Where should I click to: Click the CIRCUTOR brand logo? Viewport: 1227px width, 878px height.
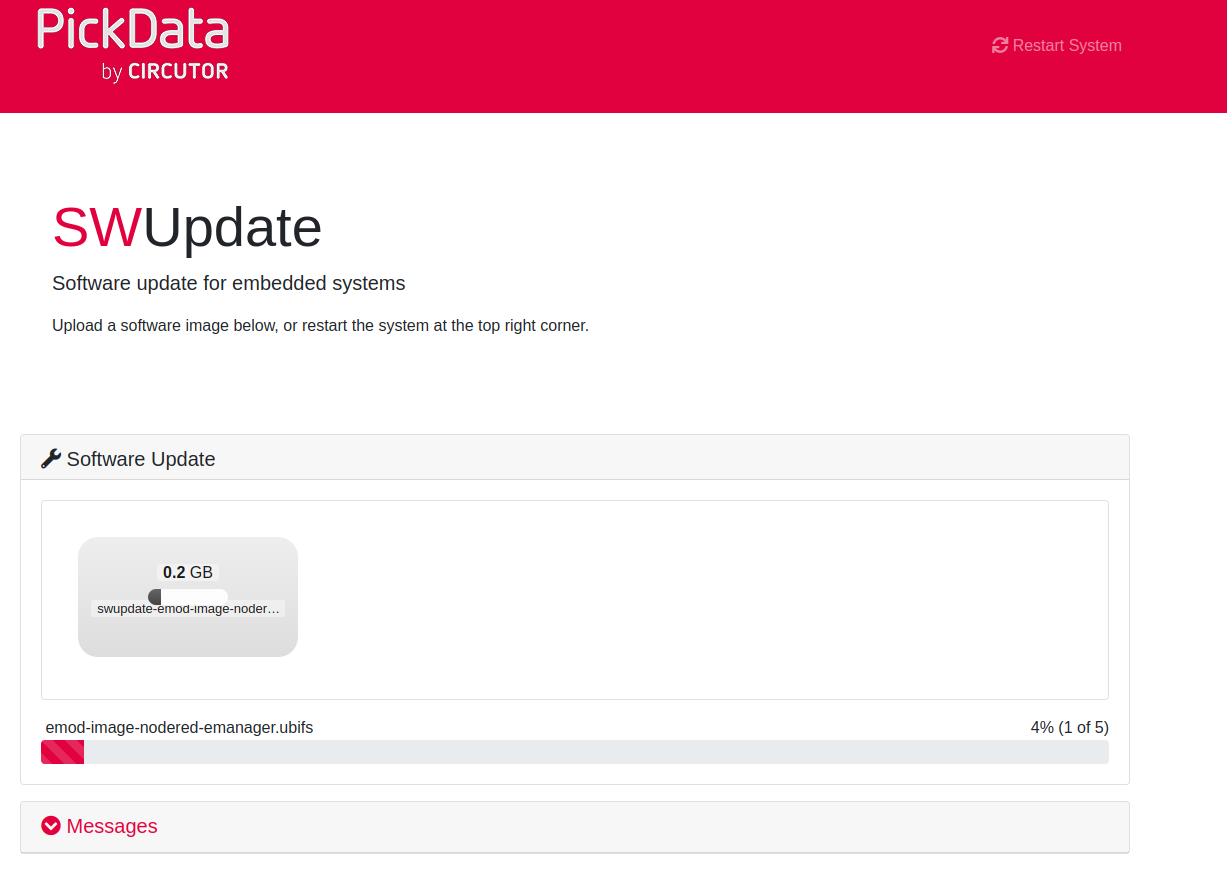click(x=176, y=72)
